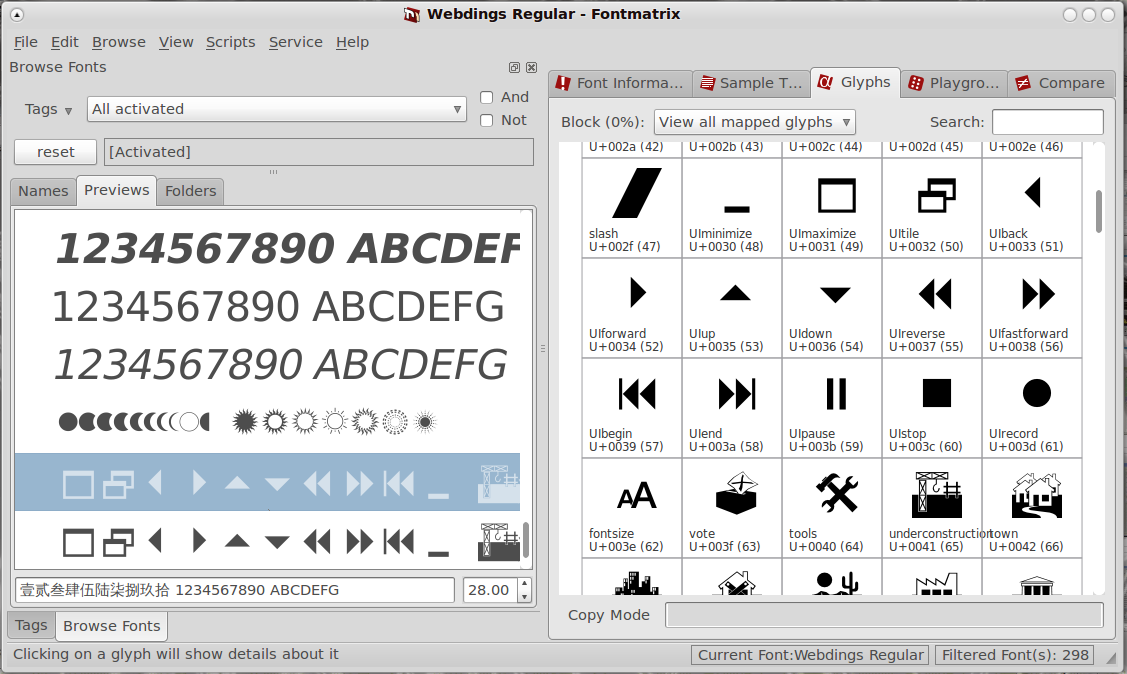
Task: Select the moon phases symbol font preview
Action: [267, 422]
